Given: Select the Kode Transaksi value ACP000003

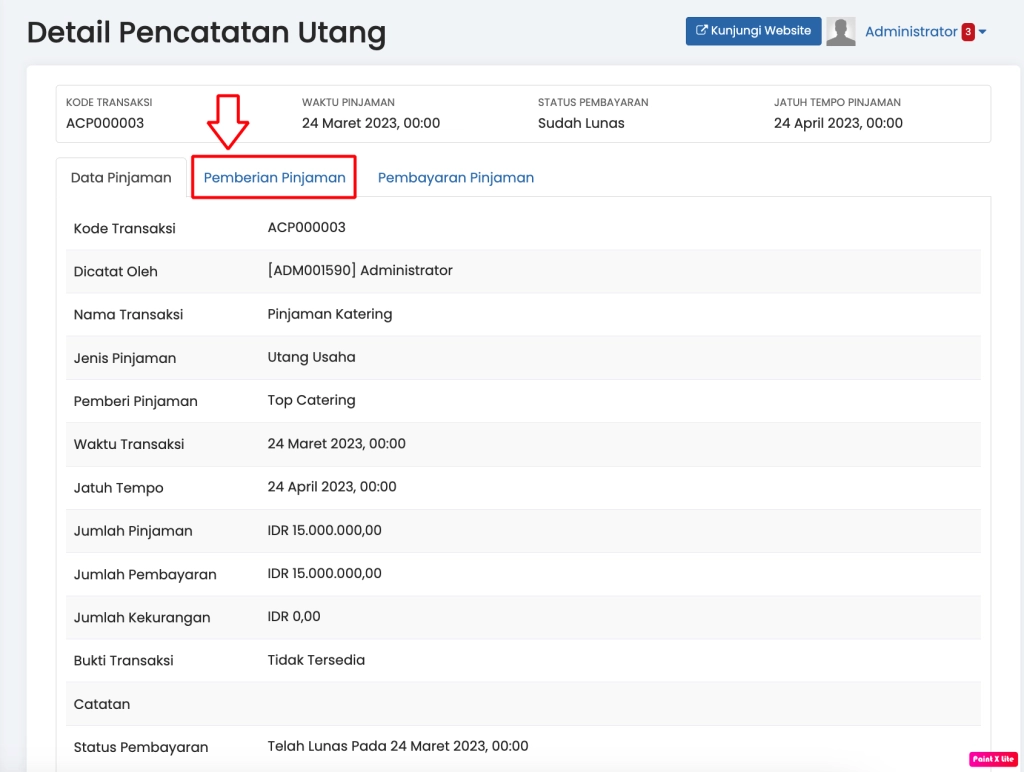Looking at the screenshot, I should (106, 123).
